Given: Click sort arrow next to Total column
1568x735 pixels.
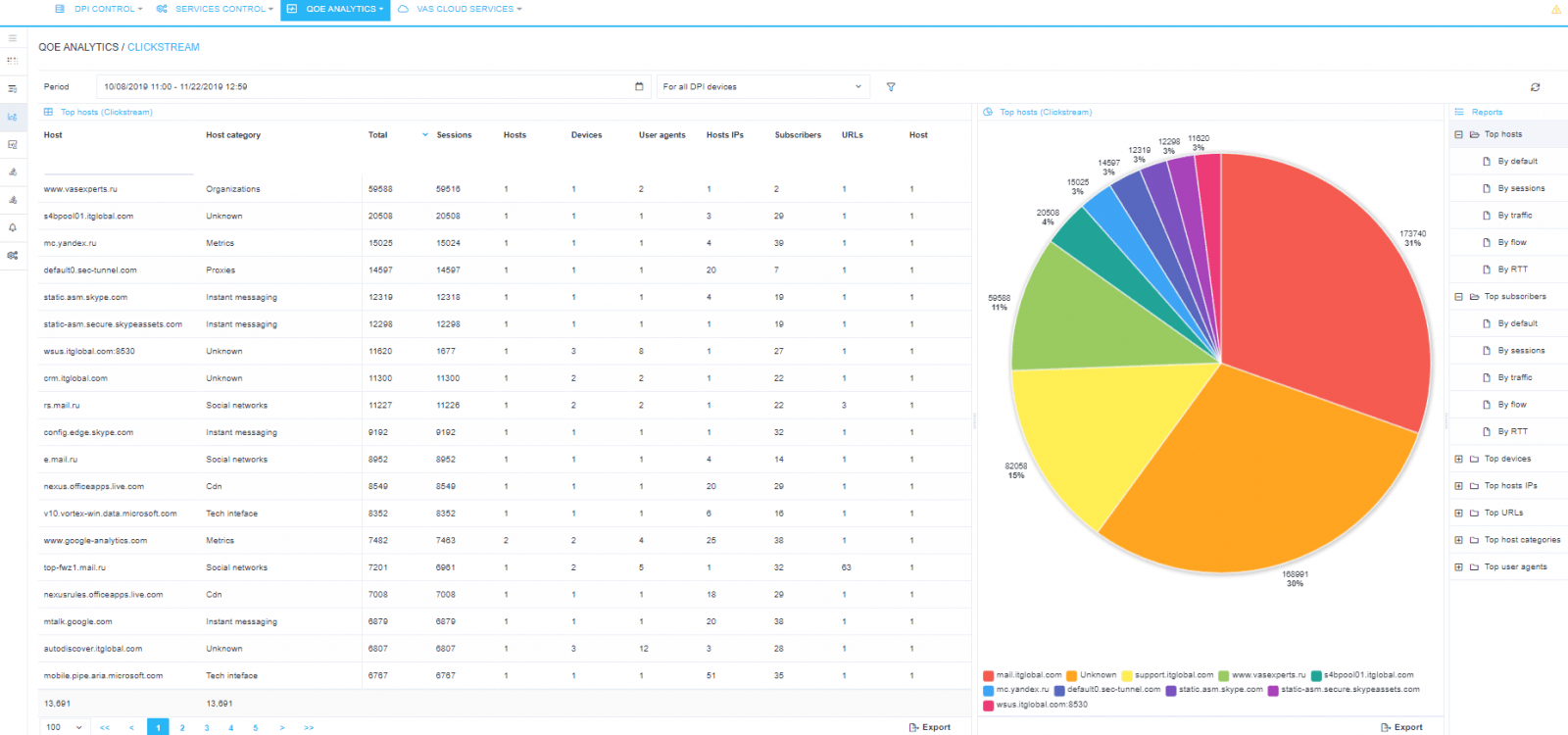Looking at the screenshot, I should pos(425,135).
